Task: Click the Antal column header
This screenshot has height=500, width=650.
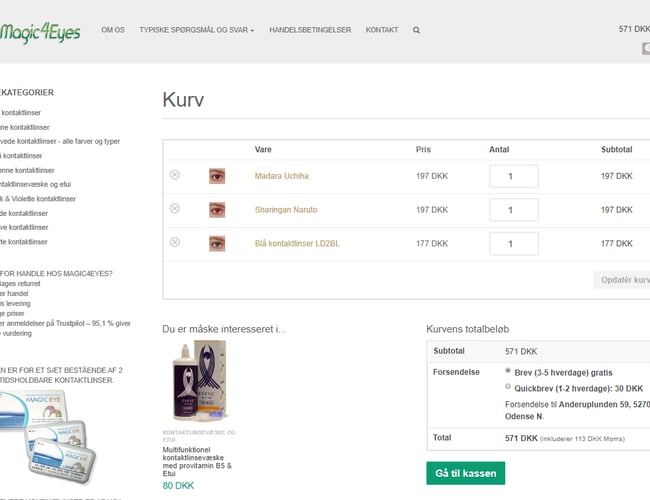Action: [x=499, y=149]
